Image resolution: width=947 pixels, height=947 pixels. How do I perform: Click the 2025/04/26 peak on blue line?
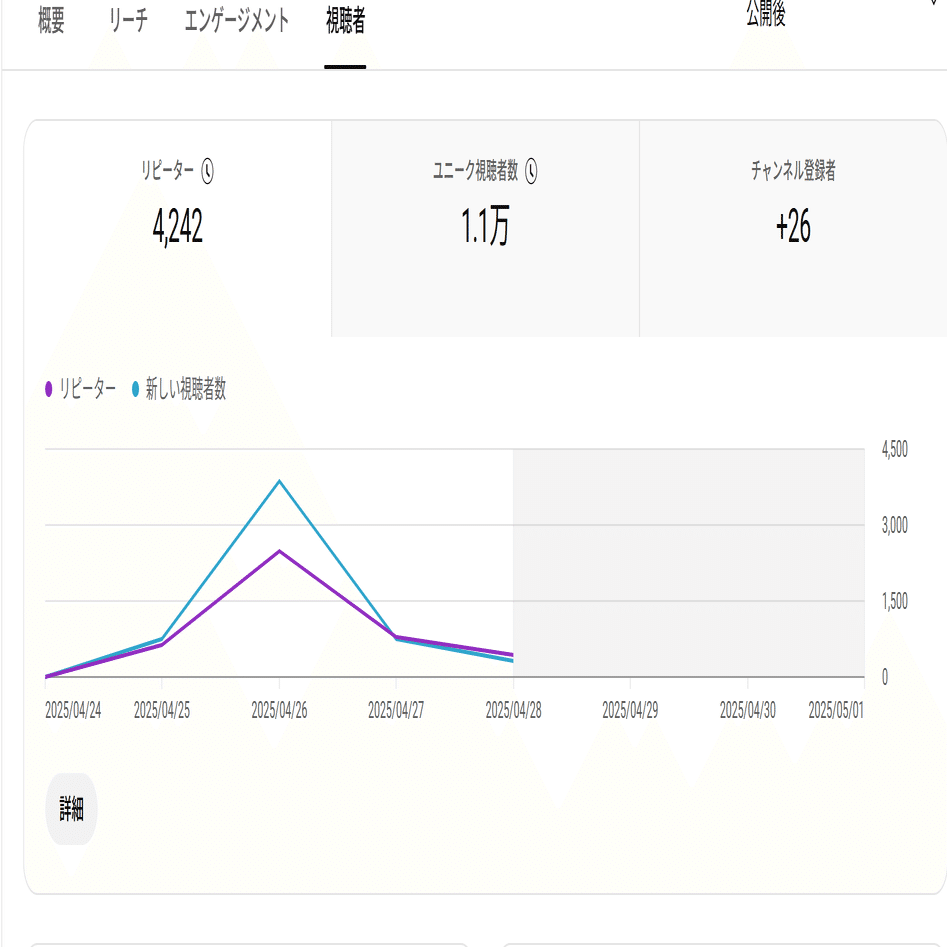point(279,481)
